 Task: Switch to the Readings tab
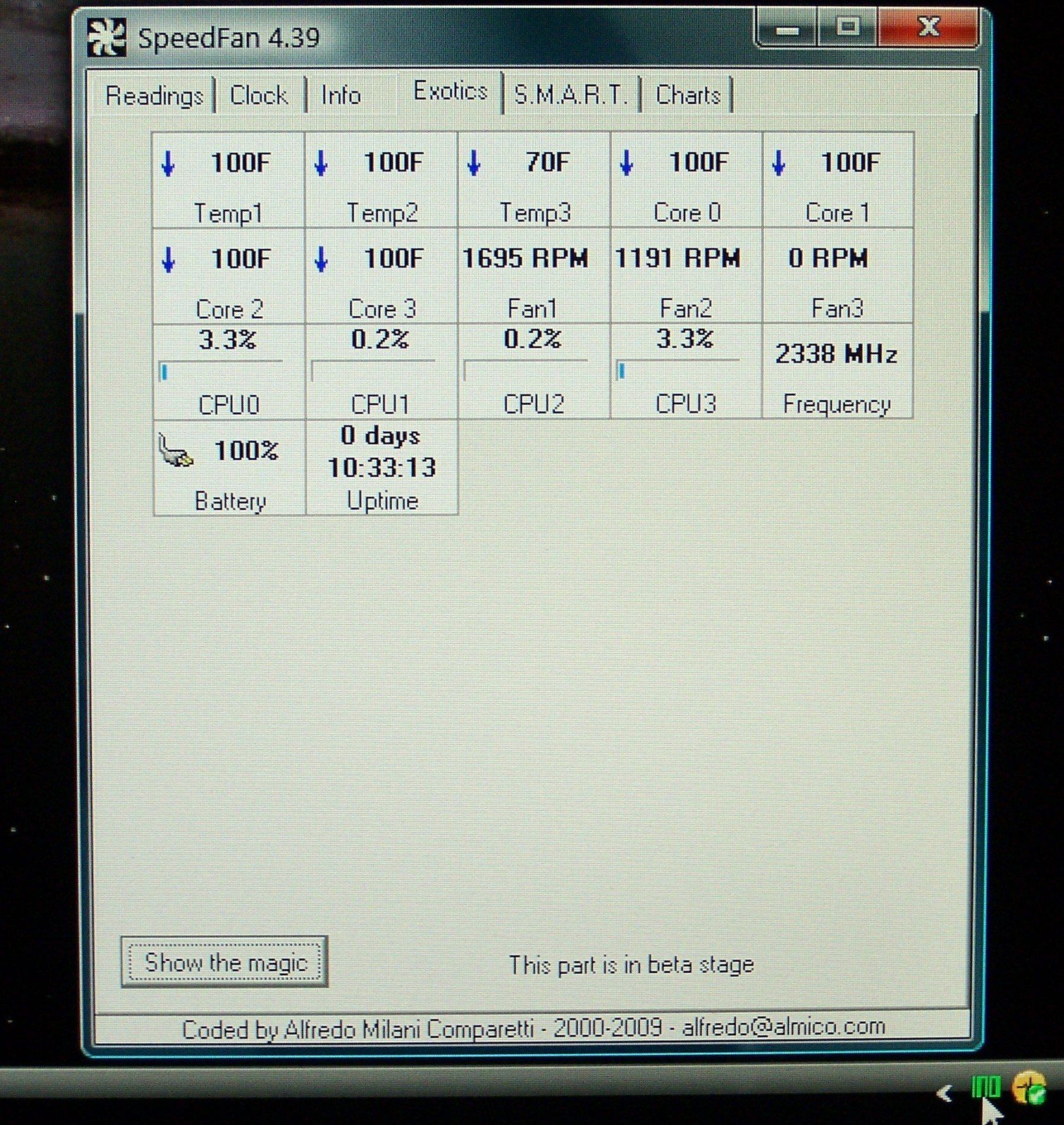[155, 97]
